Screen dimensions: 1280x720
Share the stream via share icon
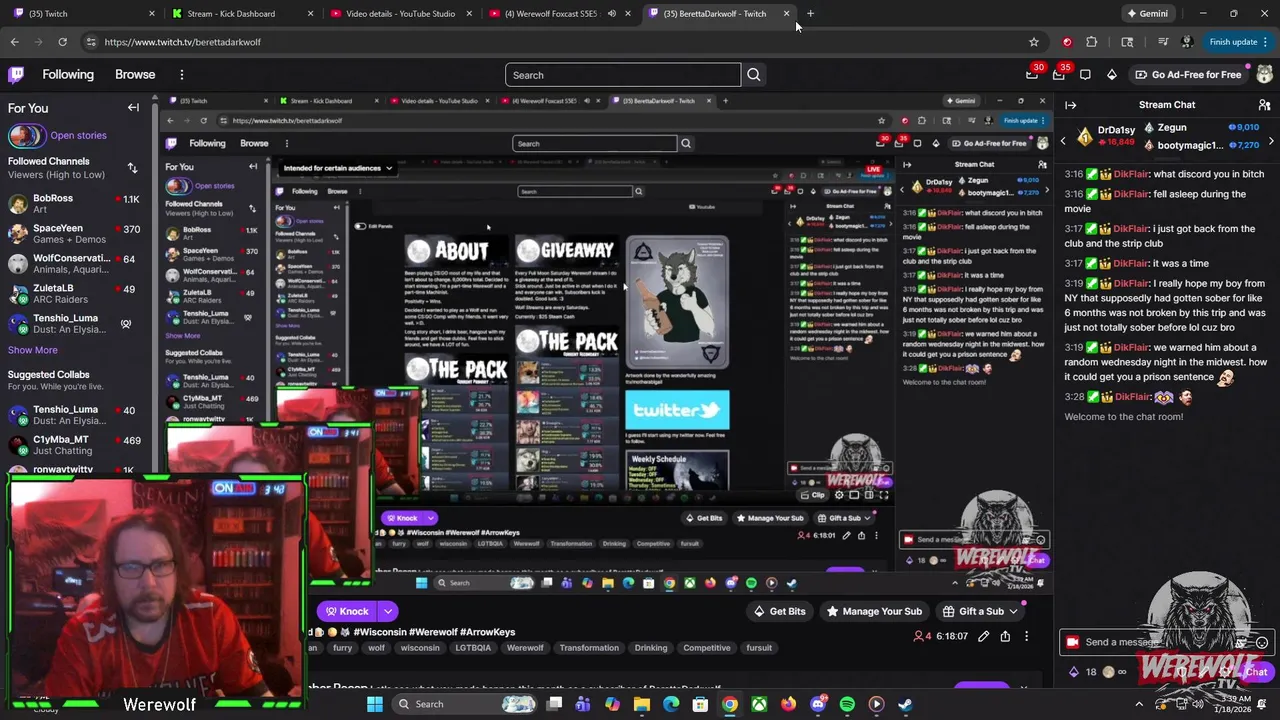click(1005, 636)
